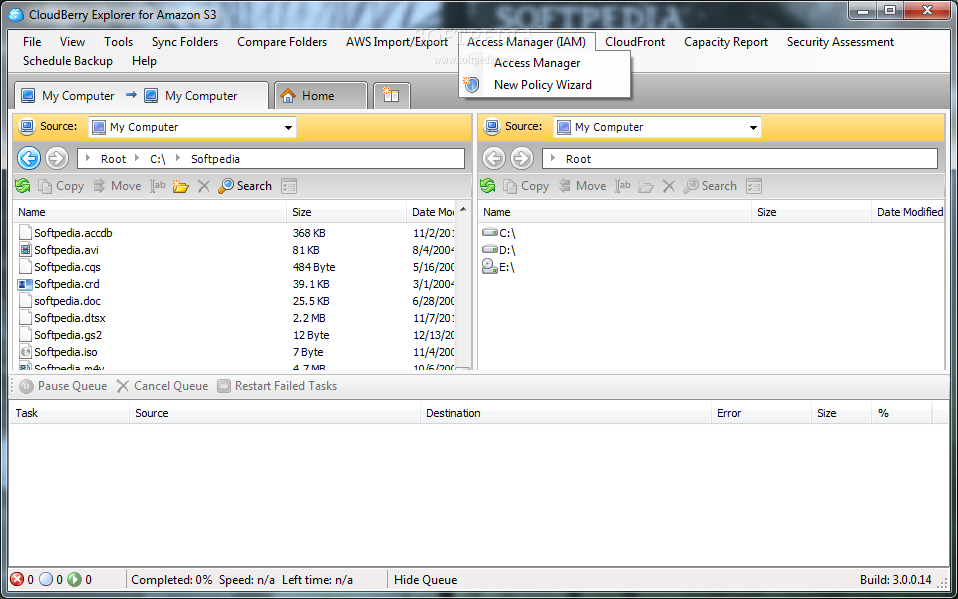The height and width of the screenshot is (599, 958).
Task: Click the Softpedia.crd card file icon
Action: click(25, 284)
